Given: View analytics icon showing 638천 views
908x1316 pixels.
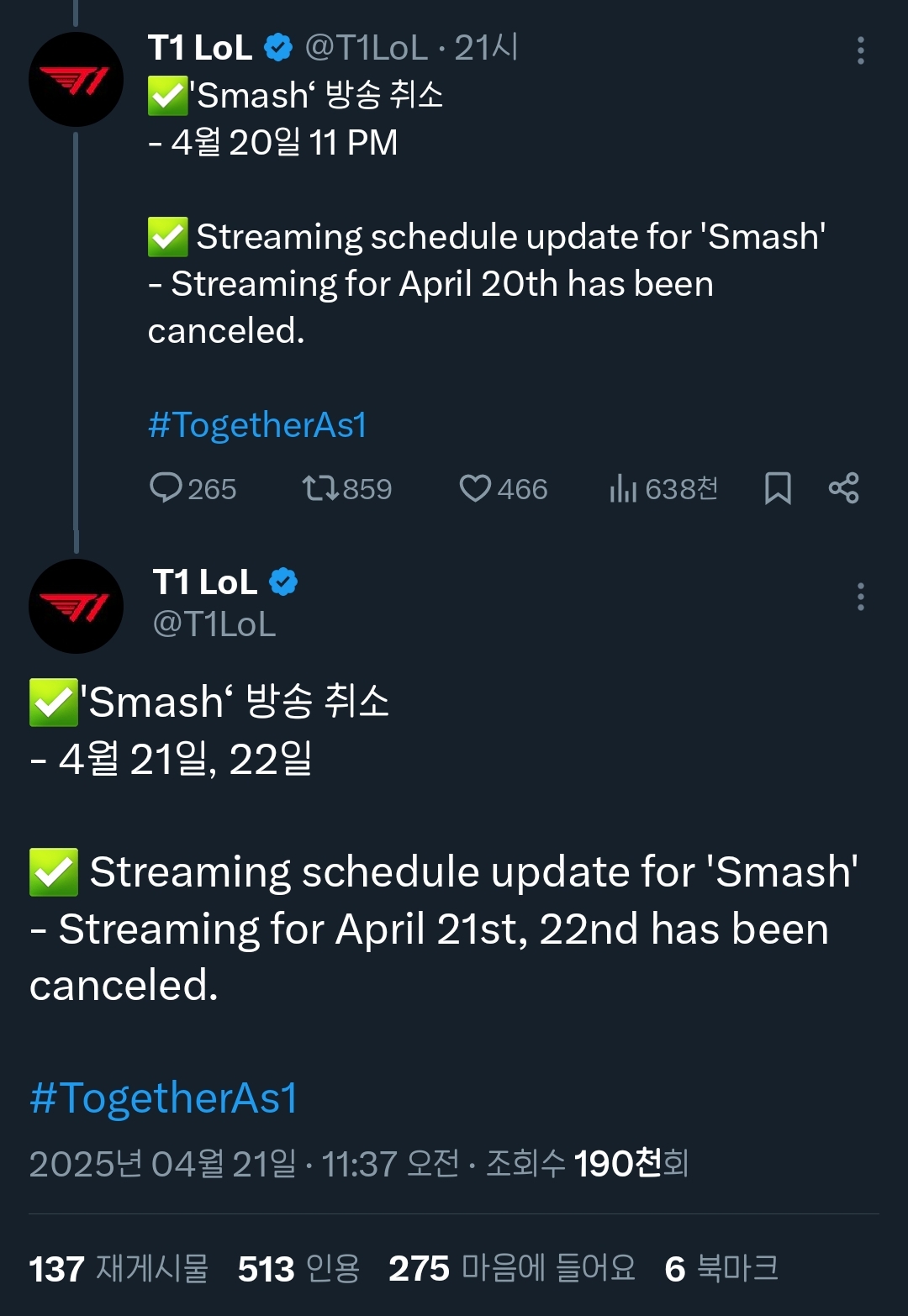Looking at the screenshot, I should tap(623, 487).
